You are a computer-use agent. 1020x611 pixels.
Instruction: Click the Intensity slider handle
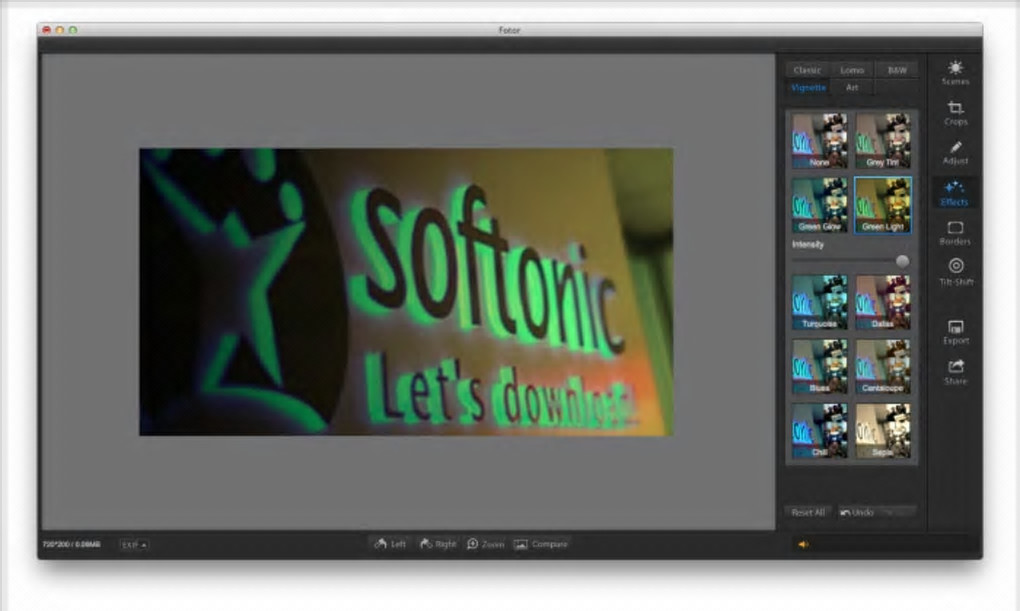pyautogui.click(x=902, y=262)
